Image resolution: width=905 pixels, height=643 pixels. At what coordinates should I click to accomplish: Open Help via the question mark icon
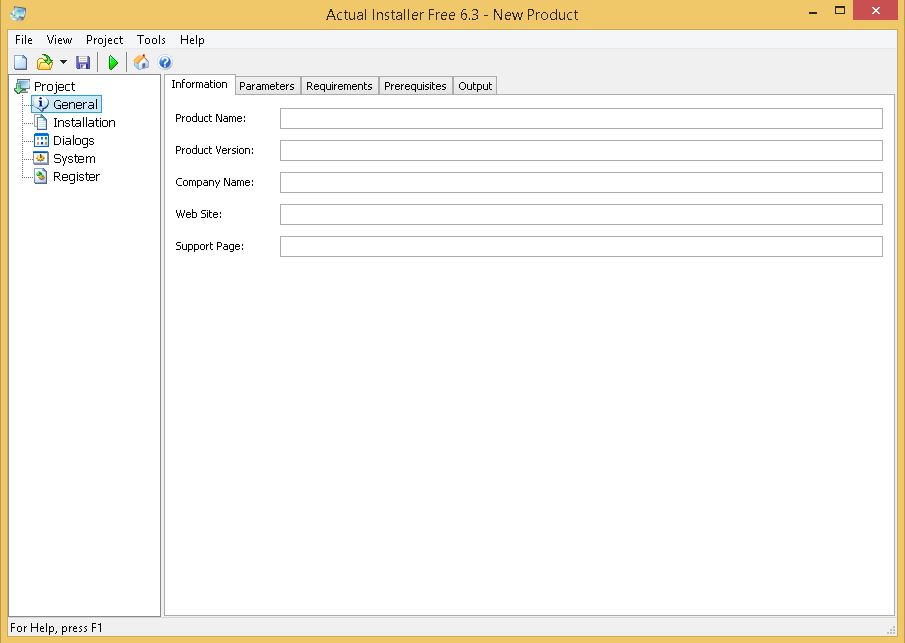click(x=165, y=62)
